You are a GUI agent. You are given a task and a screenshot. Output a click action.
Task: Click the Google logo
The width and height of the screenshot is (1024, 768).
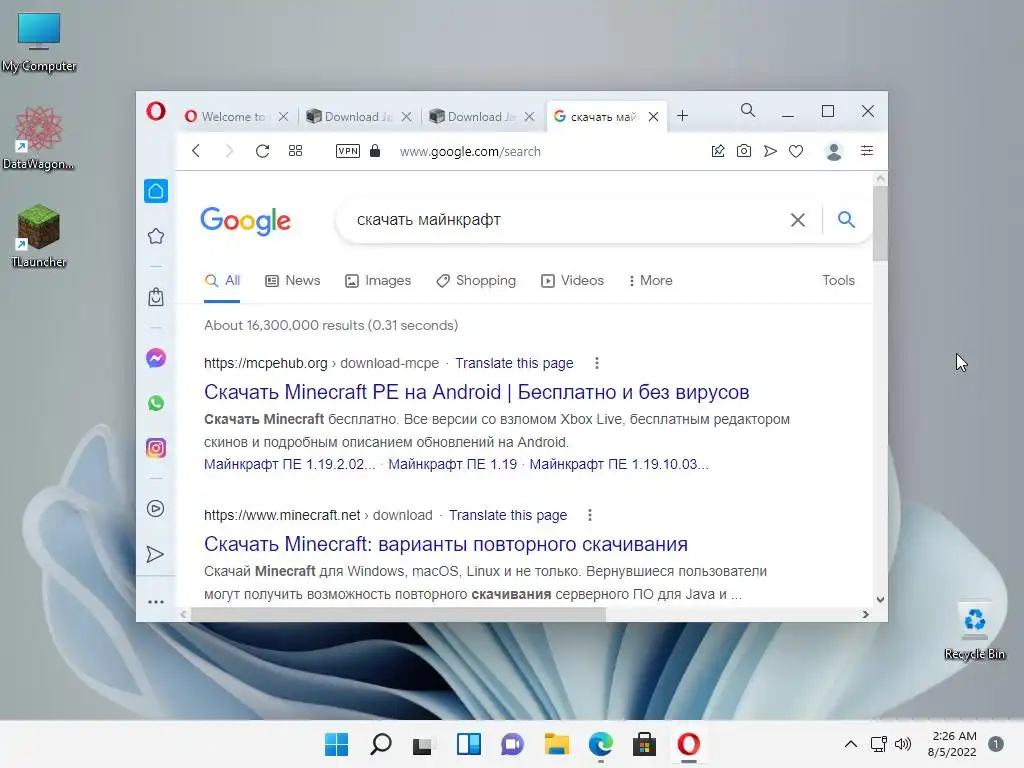click(246, 221)
